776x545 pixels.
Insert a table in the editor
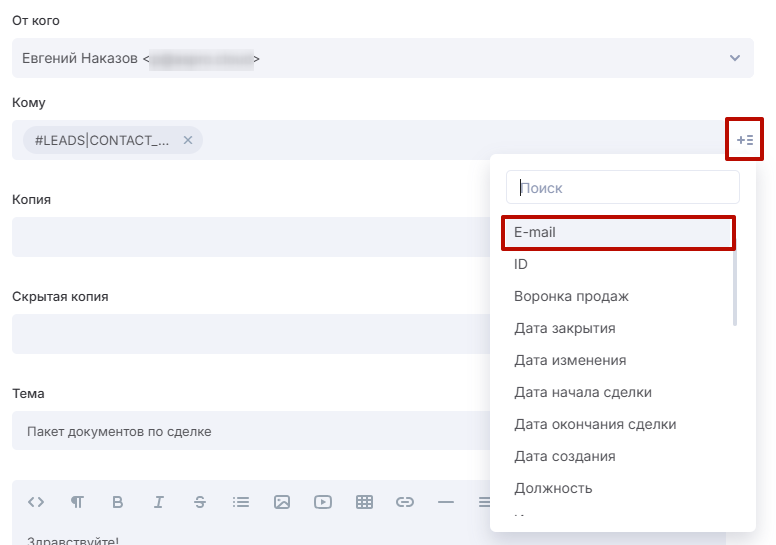364,502
